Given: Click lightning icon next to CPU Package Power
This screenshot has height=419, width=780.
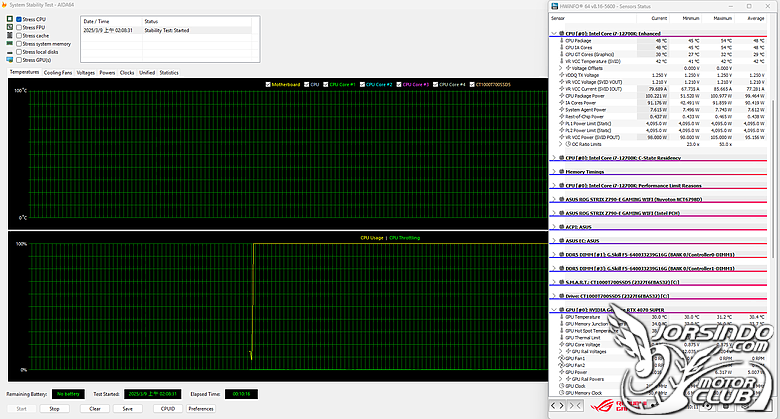Looking at the screenshot, I should coord(562,96).
